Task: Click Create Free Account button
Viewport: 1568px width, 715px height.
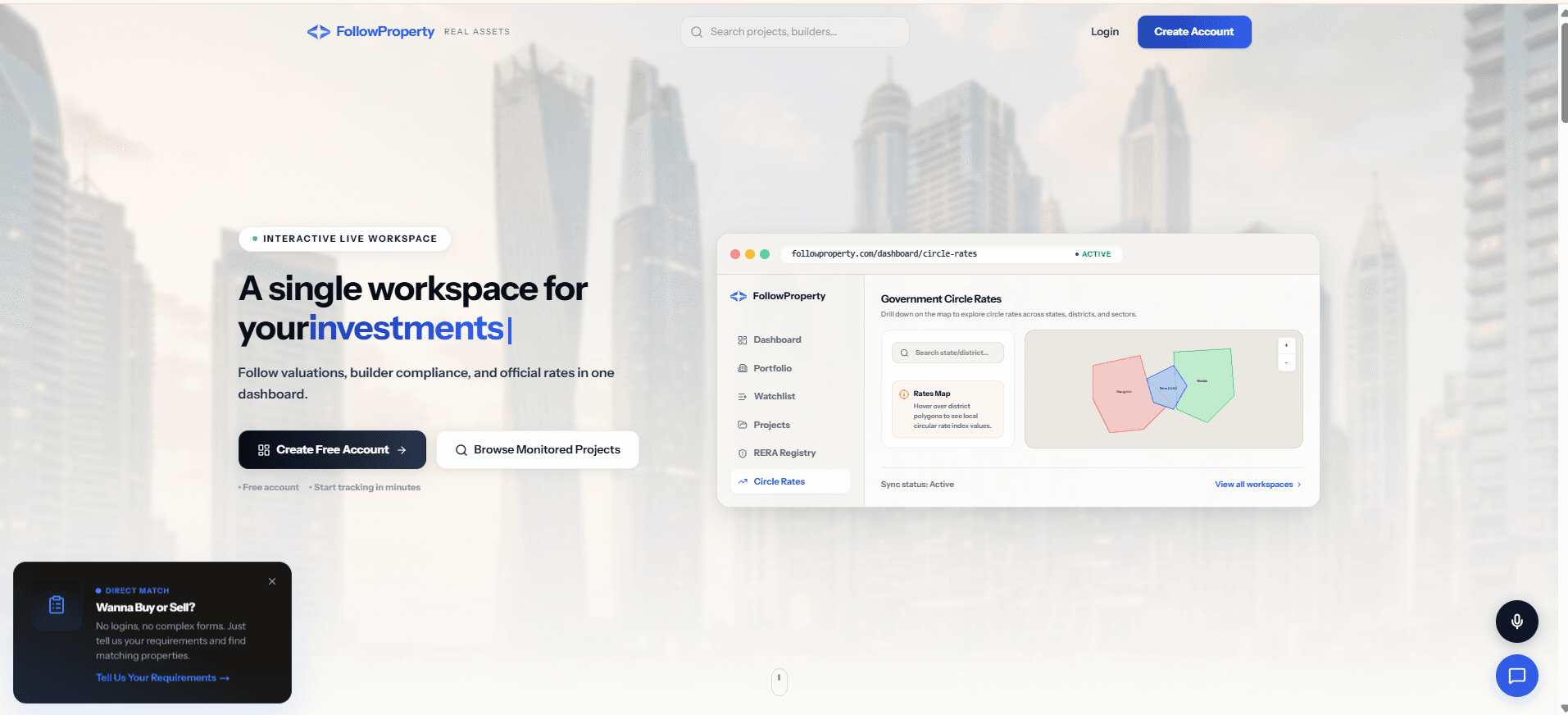Action: click(x=332, y=449)
